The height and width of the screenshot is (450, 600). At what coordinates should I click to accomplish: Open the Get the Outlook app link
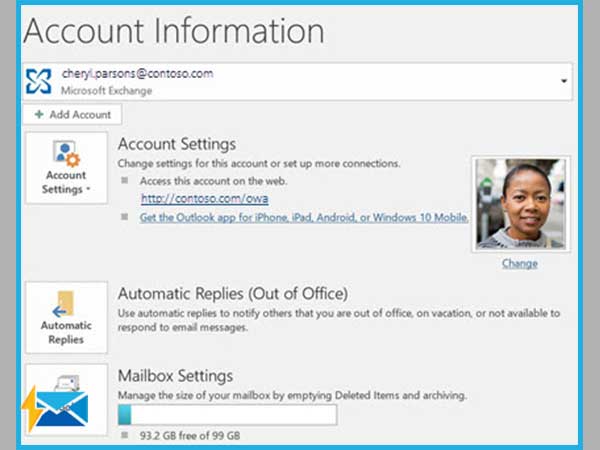click(x=304, y=217)
